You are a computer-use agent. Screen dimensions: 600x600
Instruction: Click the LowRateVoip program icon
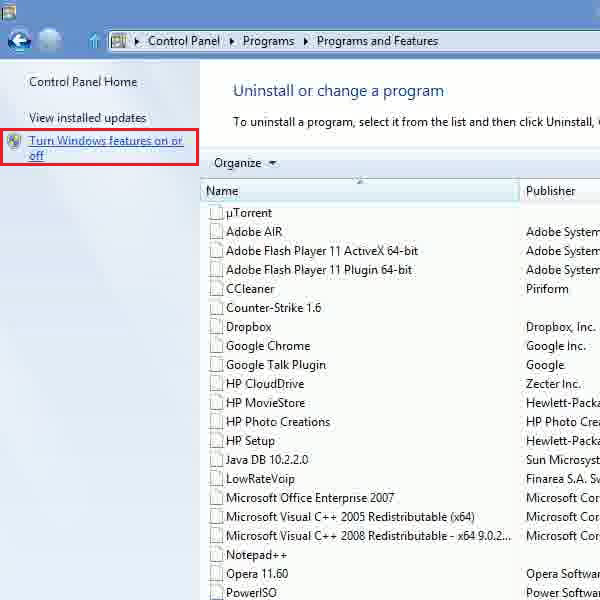click(x=216, y=479)
